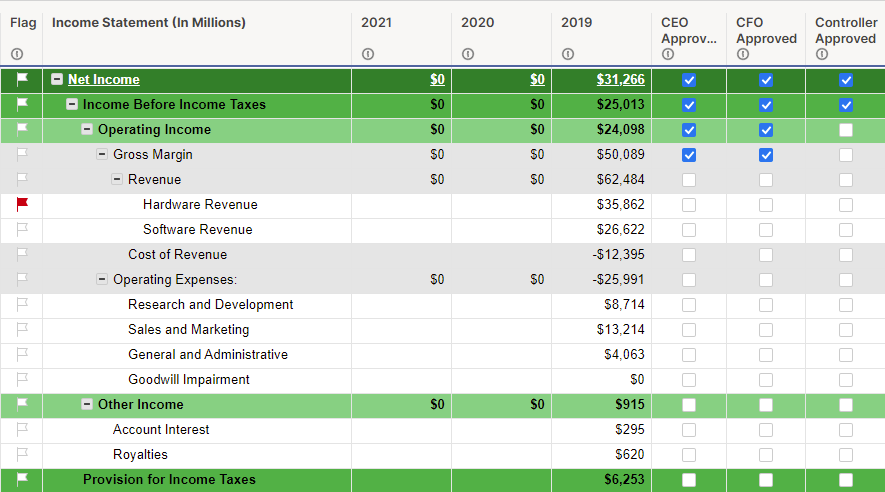Check CFO Approved for Revenue
885x492 pixels.
766,180
